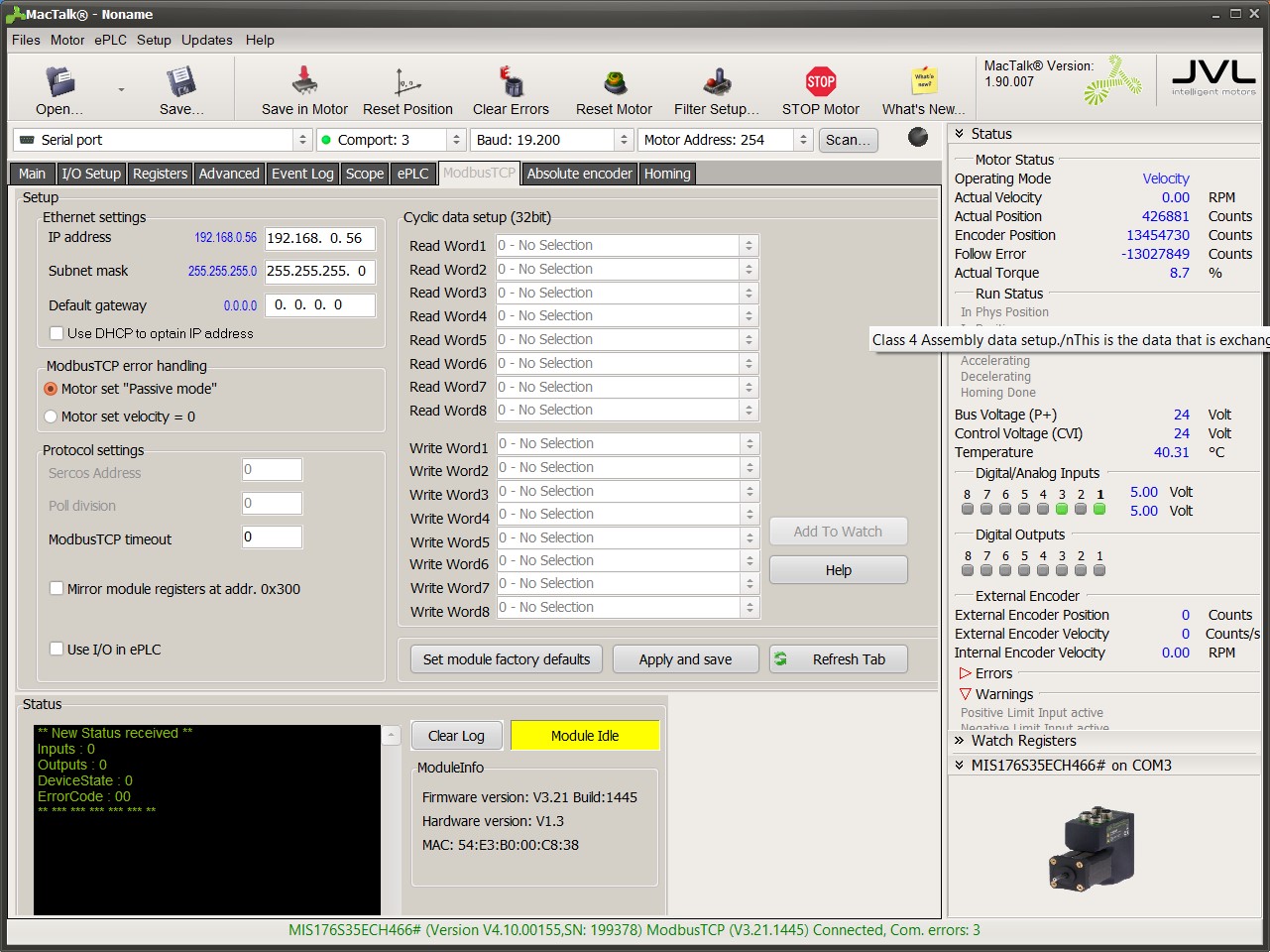Open the Motor Address dropdown
The image size is (1270, 952).
pyautogui.click(x=804, y=140)
